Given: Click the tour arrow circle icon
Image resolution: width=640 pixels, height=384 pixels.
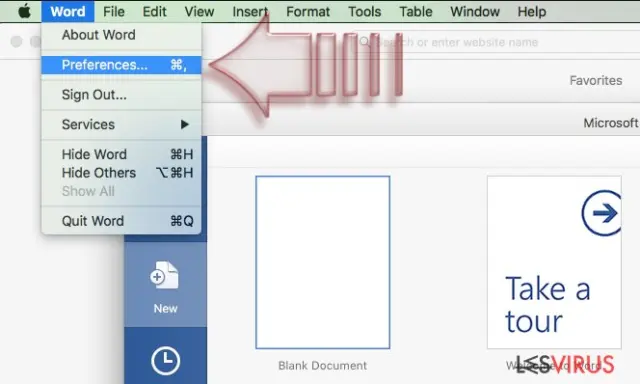Looking at the screenshot, I should [602, 213].
